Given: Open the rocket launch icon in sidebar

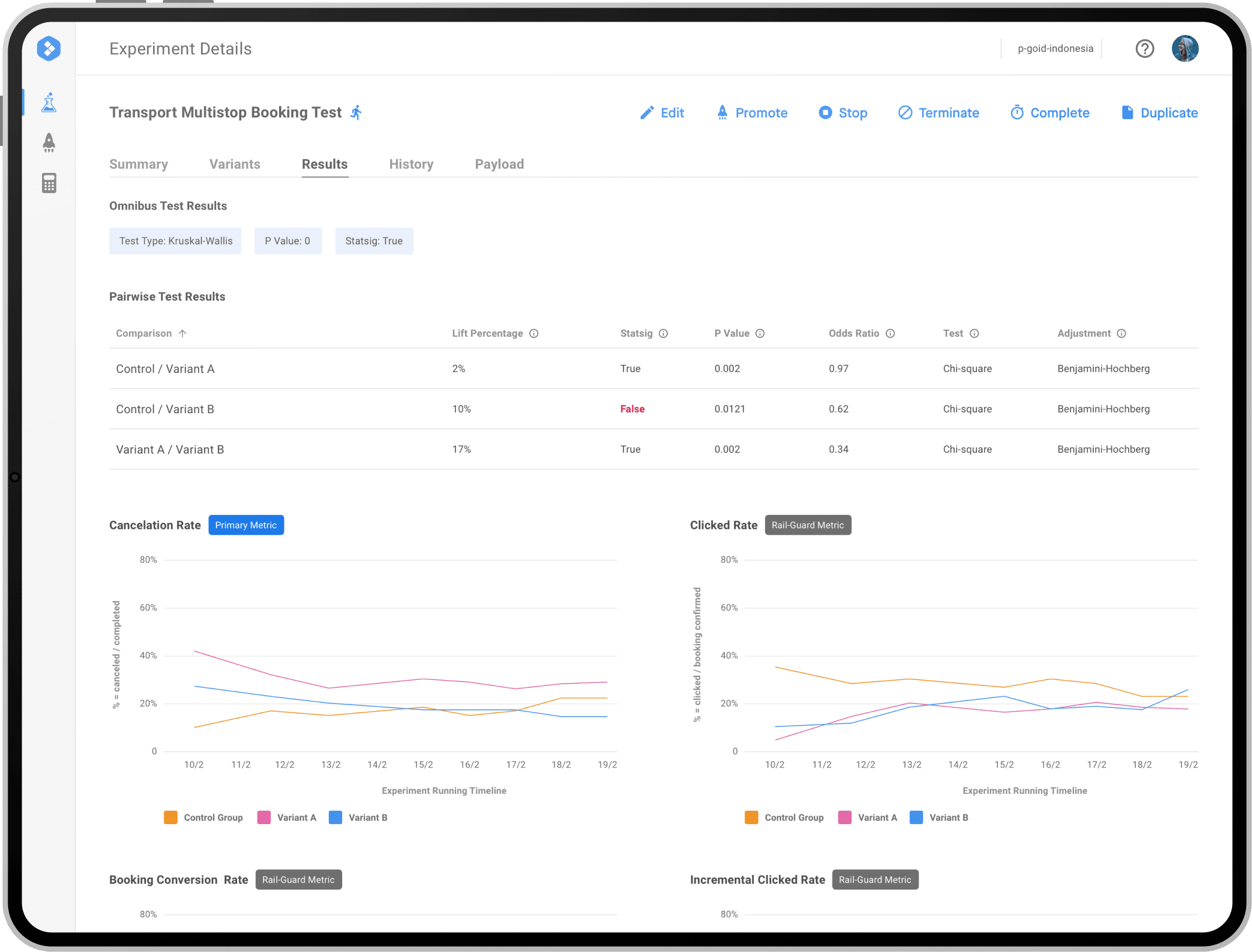Looking at the screenshot, I should [x=49, y=142].
